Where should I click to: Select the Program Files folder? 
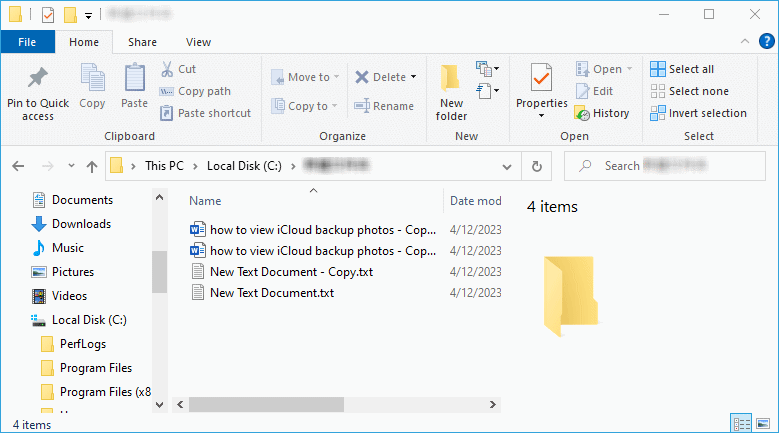[86, 368]
